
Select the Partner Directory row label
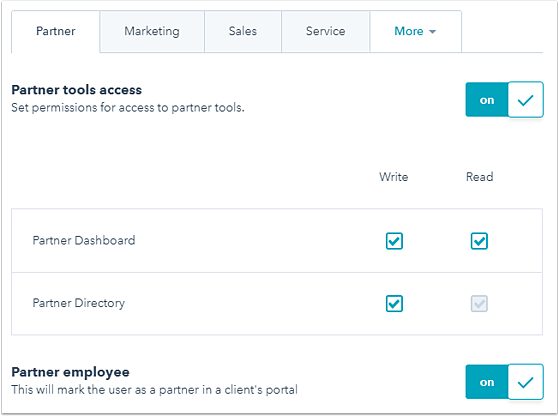79,303
